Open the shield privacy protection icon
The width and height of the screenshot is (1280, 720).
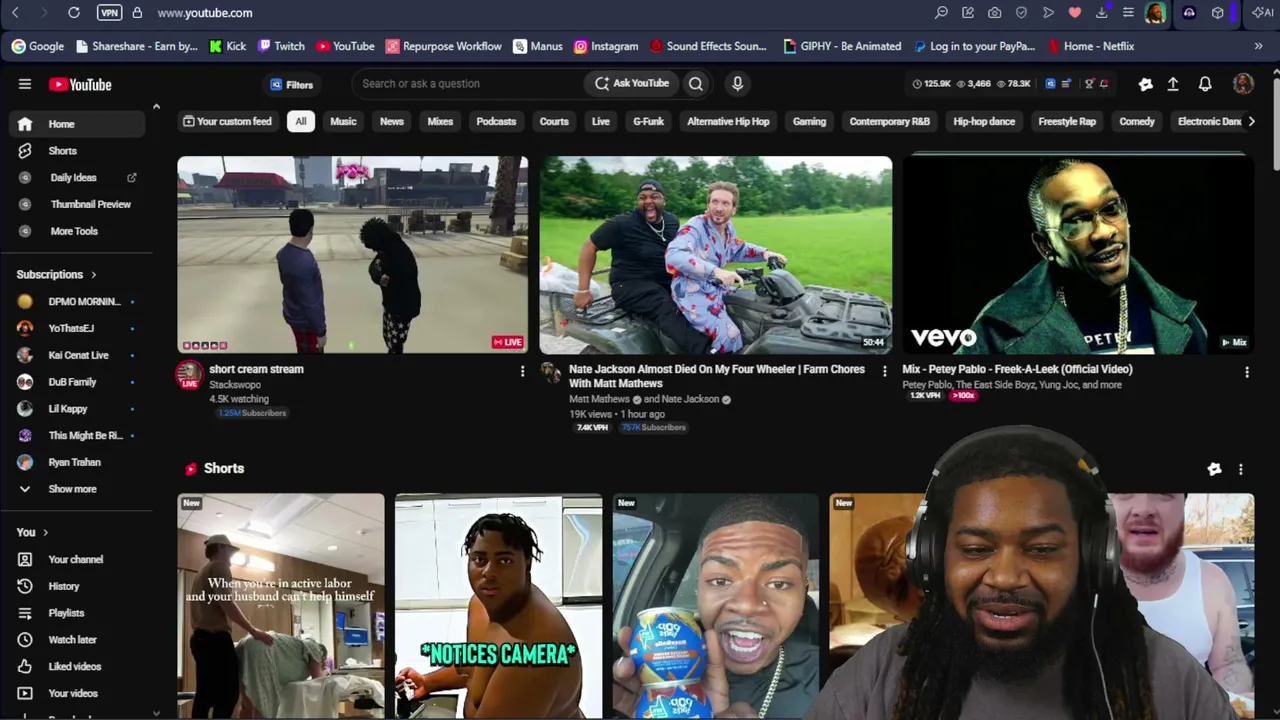point(1021,13)
